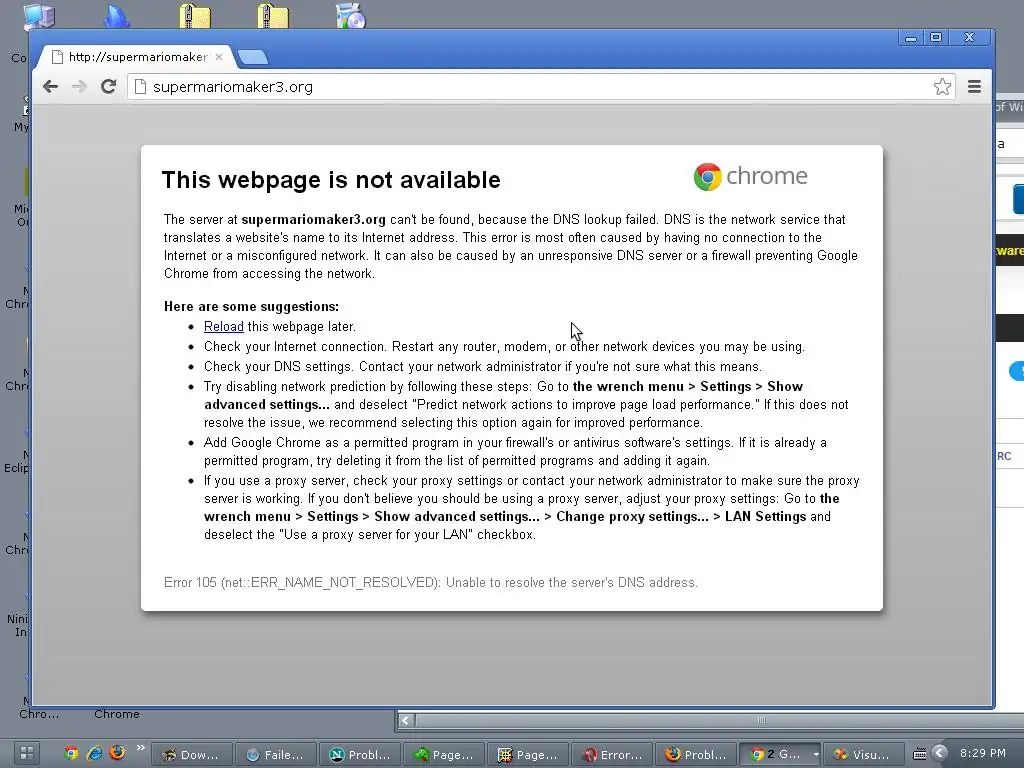Click the forward navigation arrow
This screenshot has width=1024, height=768.
[x=79, y=87]
